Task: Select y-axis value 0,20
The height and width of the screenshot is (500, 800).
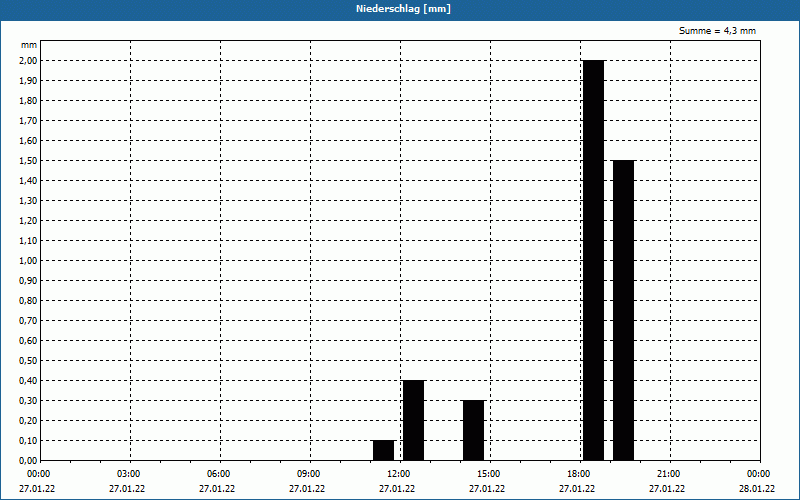Action: (x=28, y=421)
